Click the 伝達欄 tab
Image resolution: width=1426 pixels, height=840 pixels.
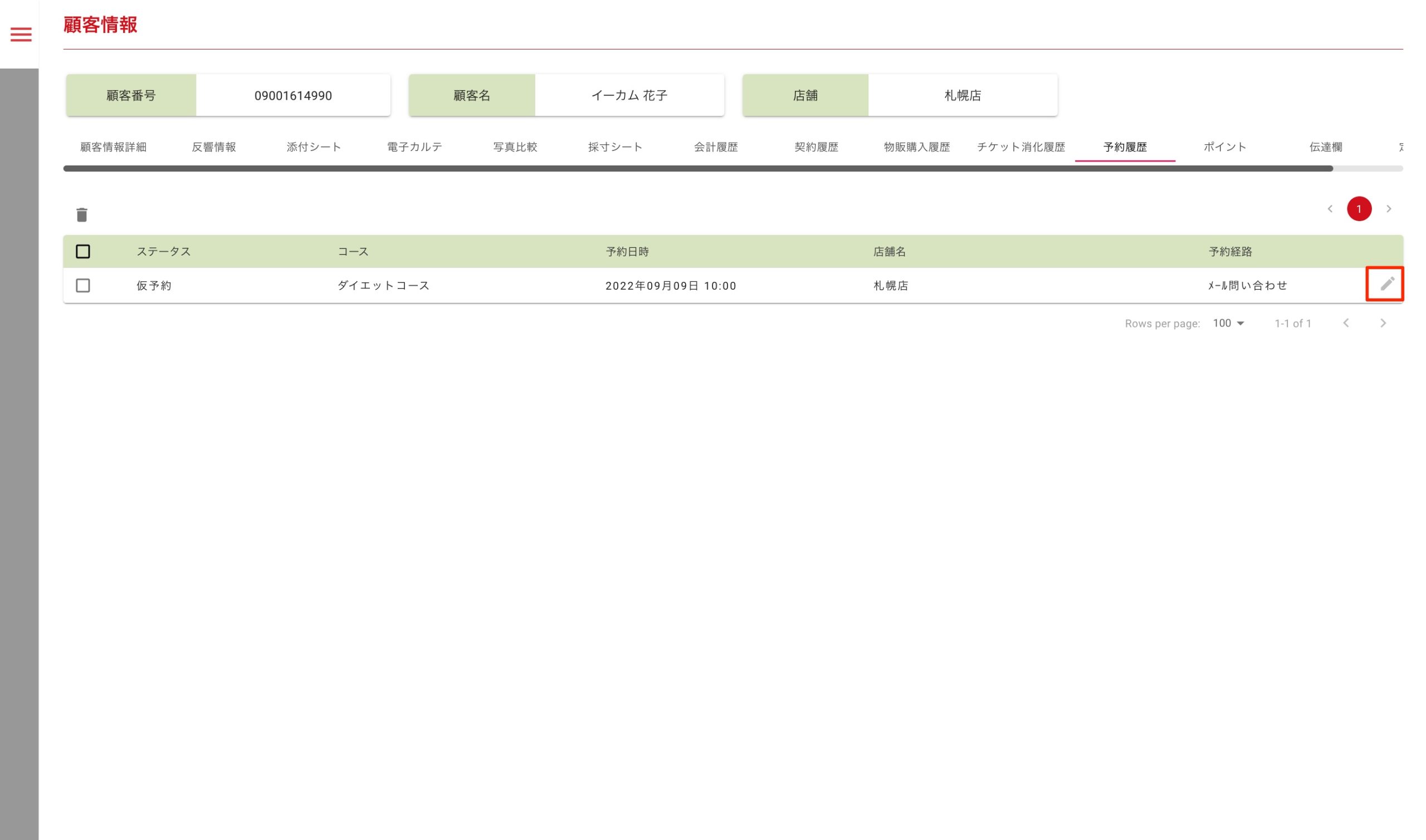coord(1325,147)
